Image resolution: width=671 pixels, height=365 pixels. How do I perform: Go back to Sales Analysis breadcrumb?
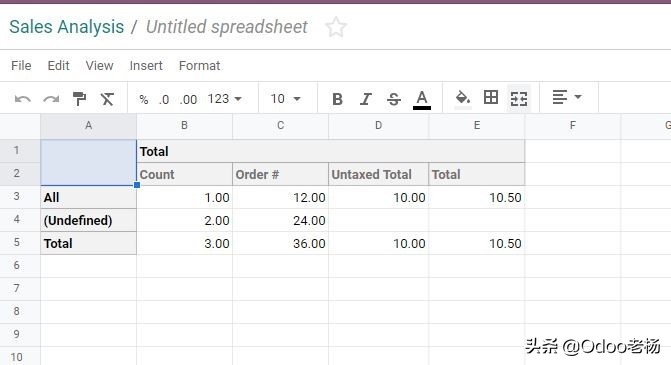coord(67,27)
